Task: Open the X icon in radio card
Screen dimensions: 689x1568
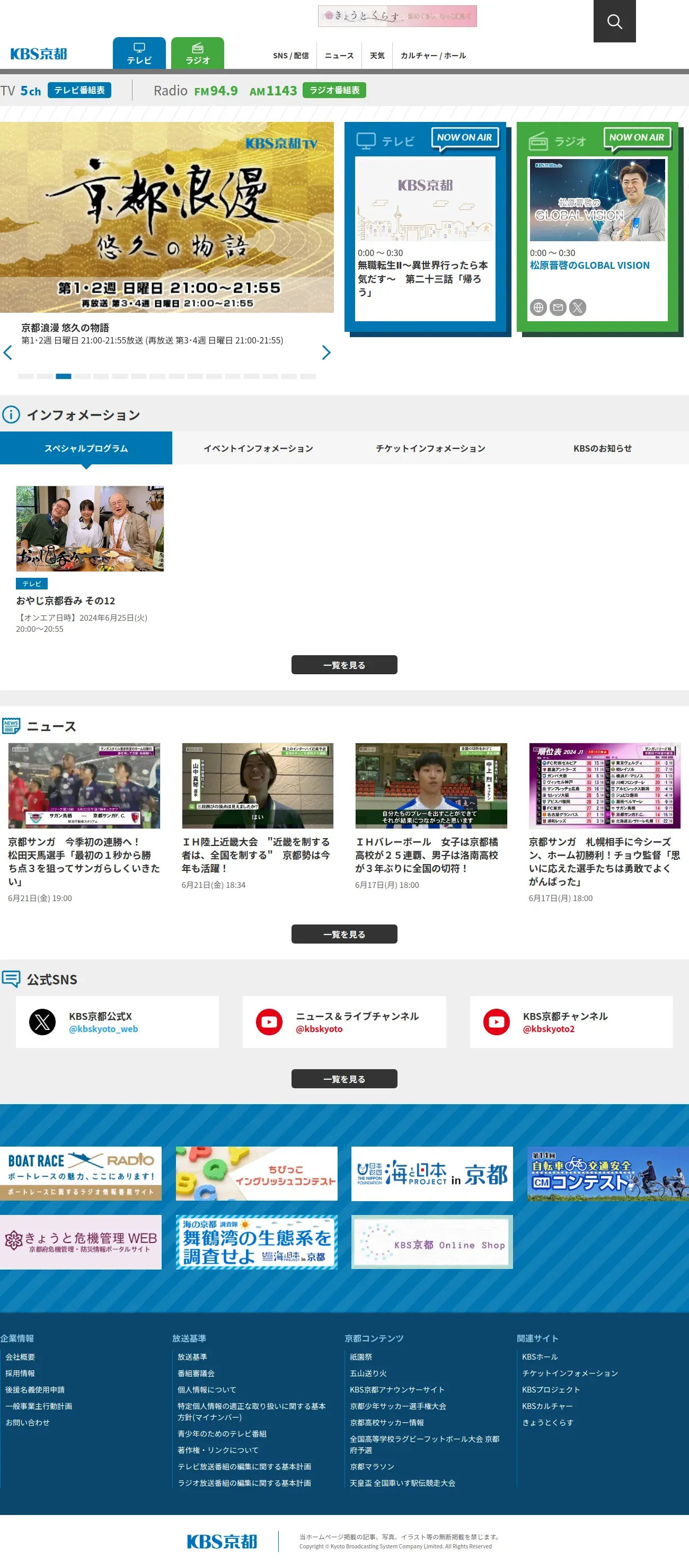Action: [578, 307]
